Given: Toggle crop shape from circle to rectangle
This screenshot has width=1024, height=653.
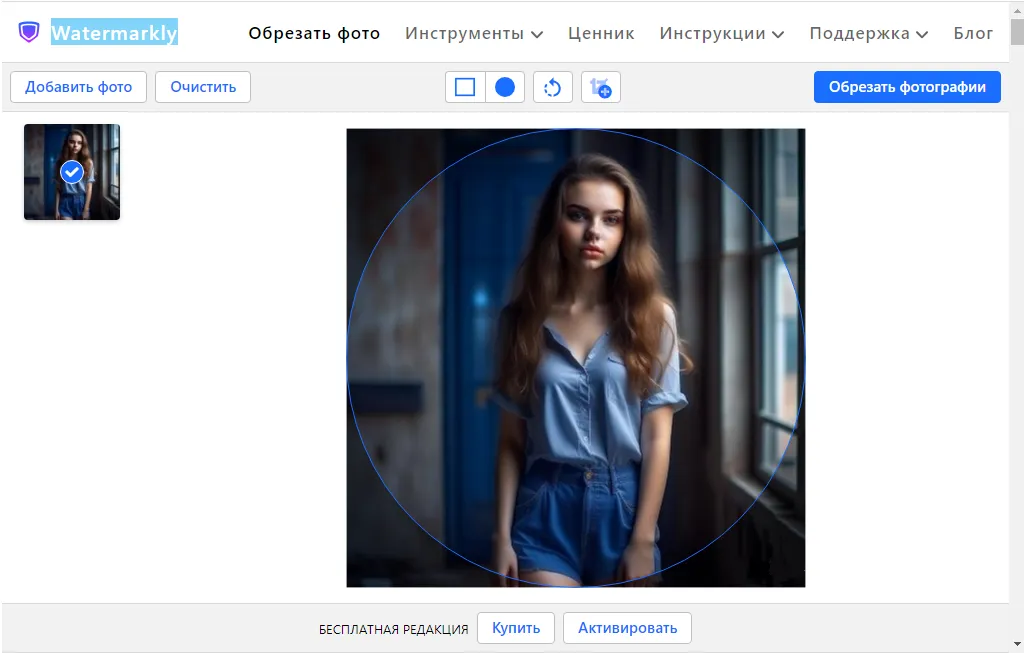Looking at the screenshot, I should (x=464, y=87).
